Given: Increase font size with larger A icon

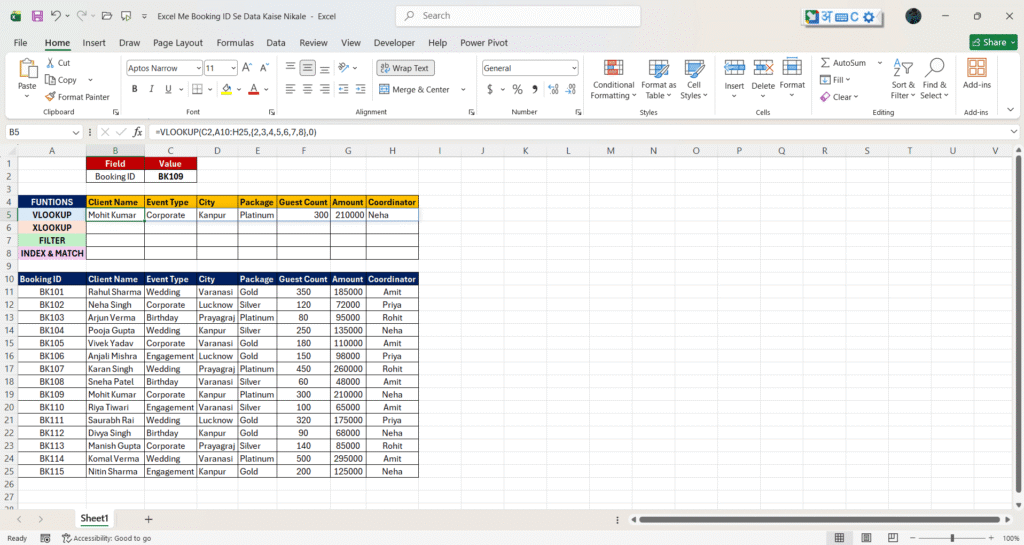Looking at the screenshot, I should pyautogui.click(x=247, y=68).
